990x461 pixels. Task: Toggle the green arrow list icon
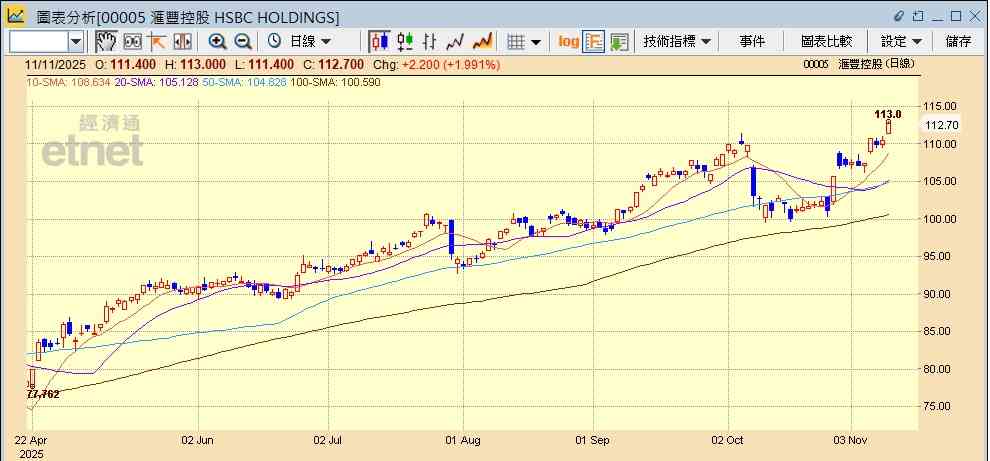619,41
